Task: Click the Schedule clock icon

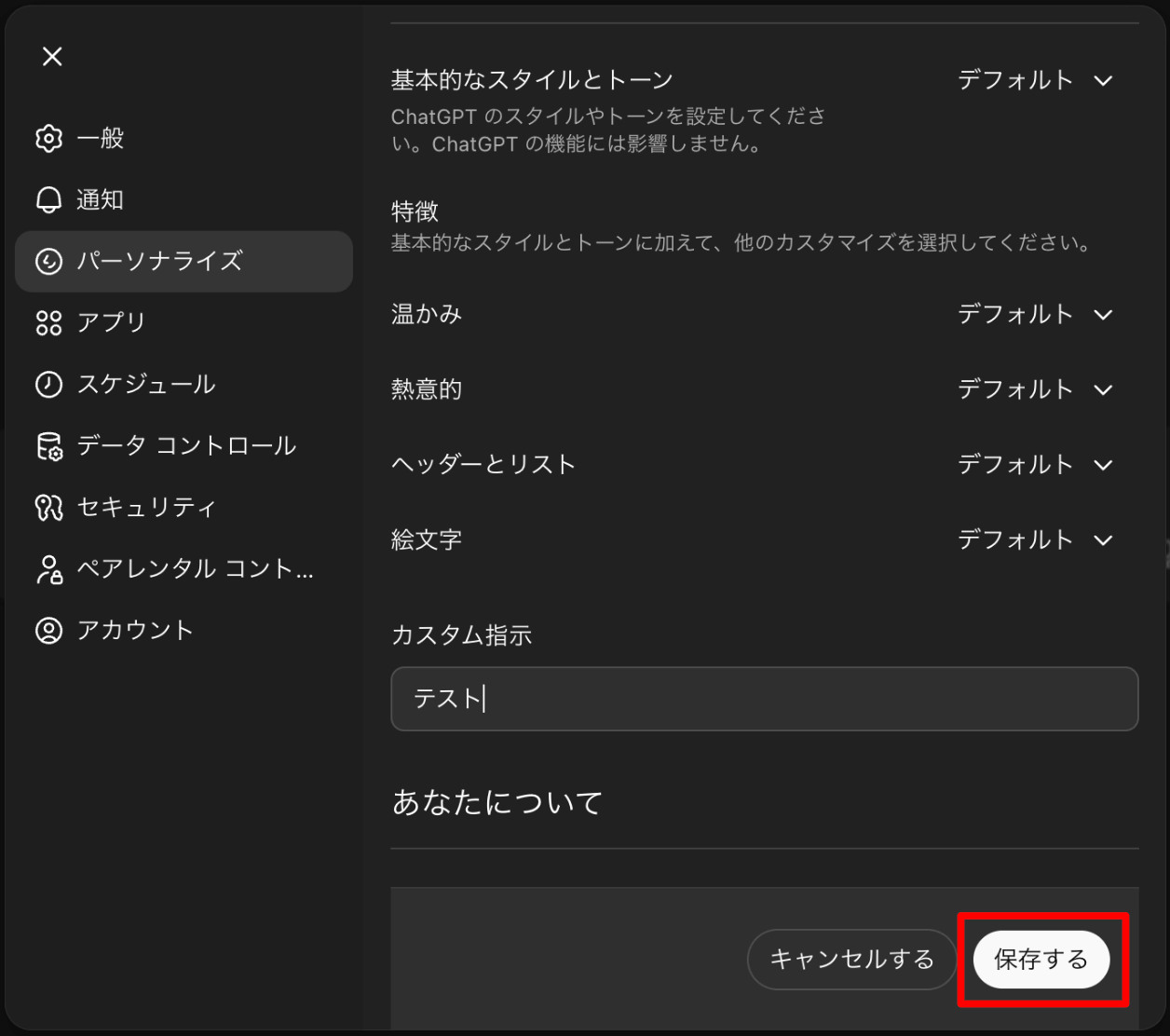Action: pos(48,385)
